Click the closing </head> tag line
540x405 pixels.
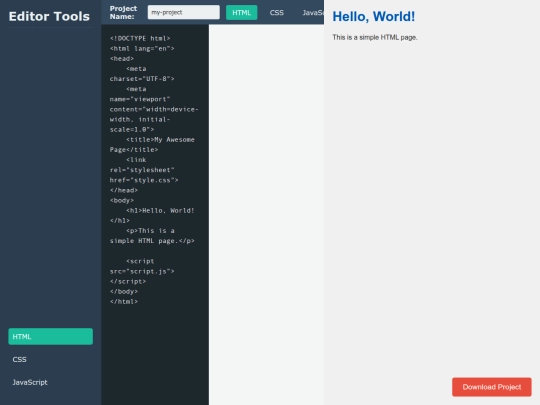pos(124,190)
